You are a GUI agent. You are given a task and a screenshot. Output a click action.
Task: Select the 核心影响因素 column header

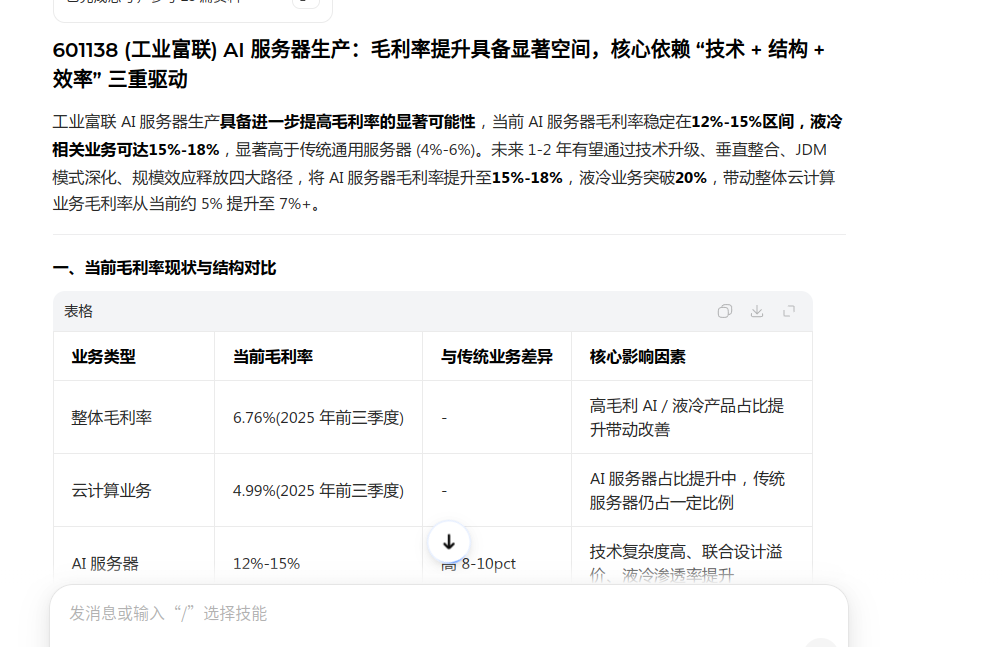point(638,357)
